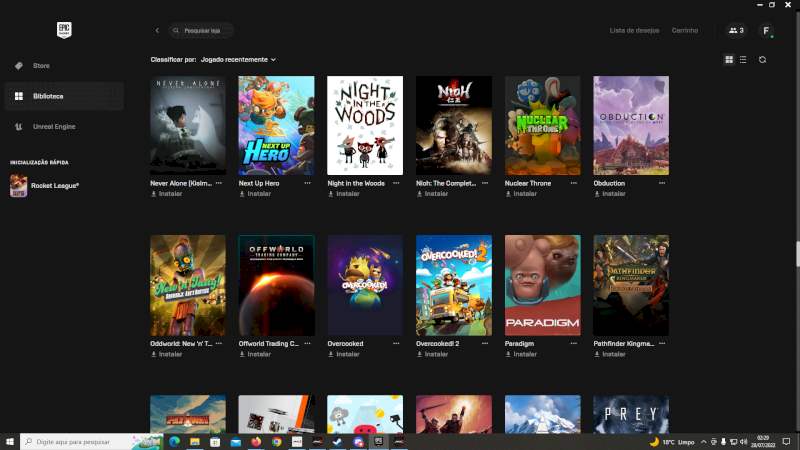Go back with the left chevron arrow

coord(157,31)
